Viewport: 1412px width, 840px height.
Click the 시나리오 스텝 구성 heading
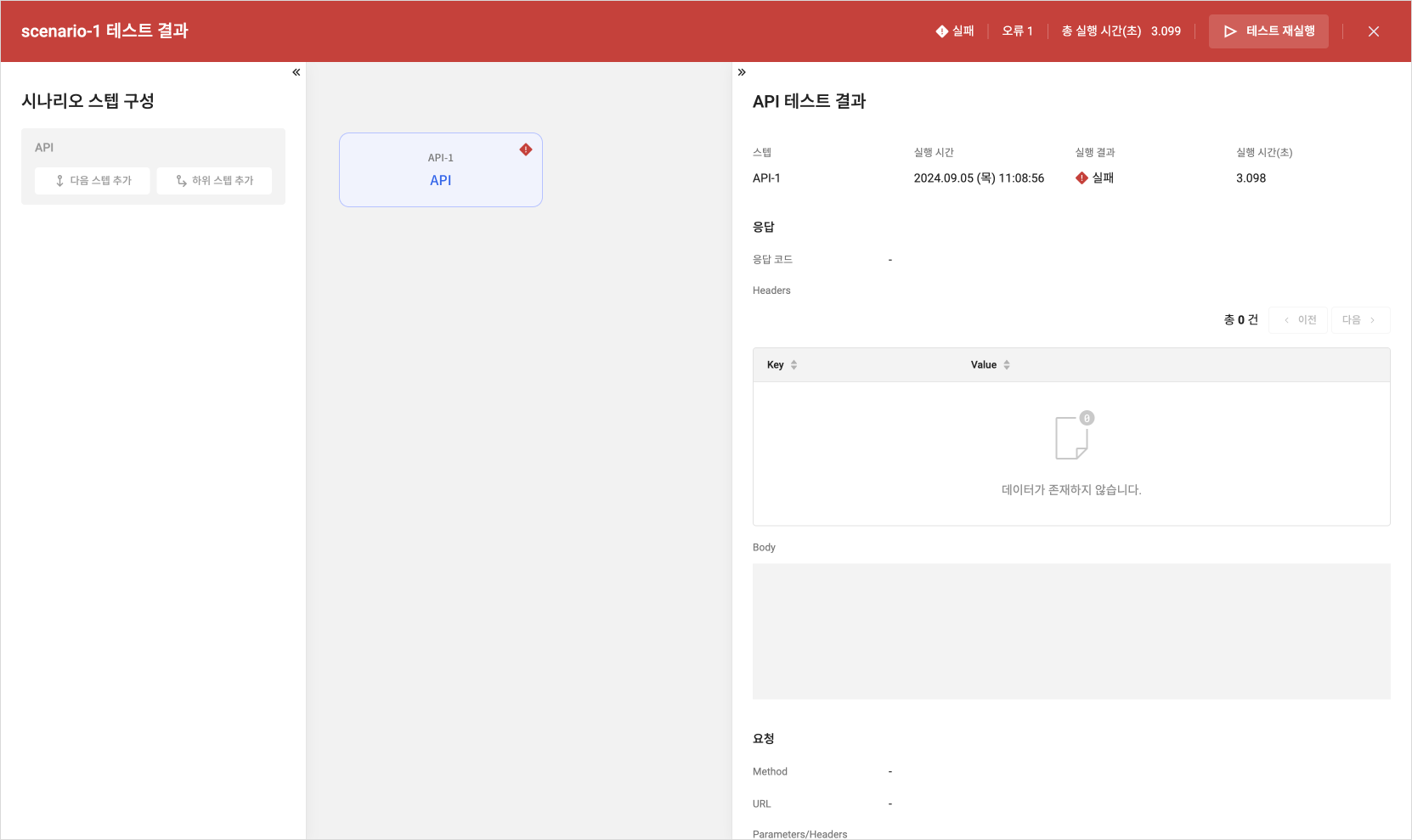pyautogui.click(x=88, y=101)
